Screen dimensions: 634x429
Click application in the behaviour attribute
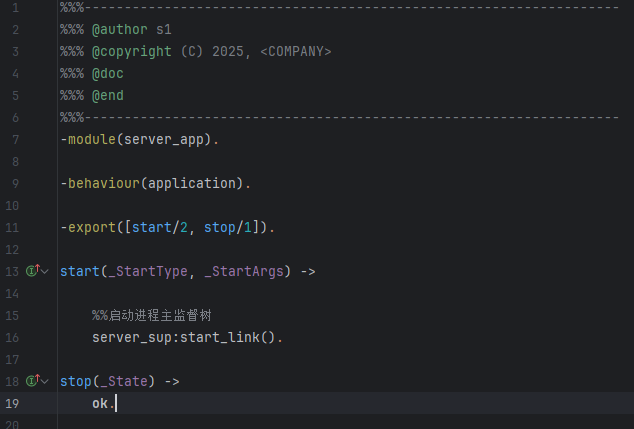point(192,184)
